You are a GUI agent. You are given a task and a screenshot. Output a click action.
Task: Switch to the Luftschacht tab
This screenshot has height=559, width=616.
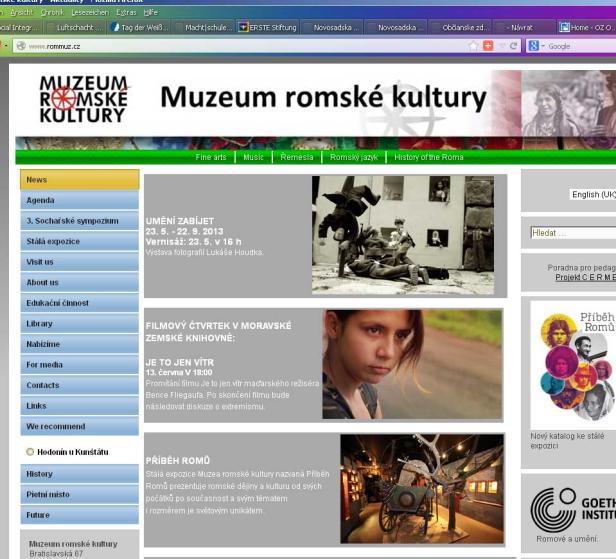tap(74, 27)
